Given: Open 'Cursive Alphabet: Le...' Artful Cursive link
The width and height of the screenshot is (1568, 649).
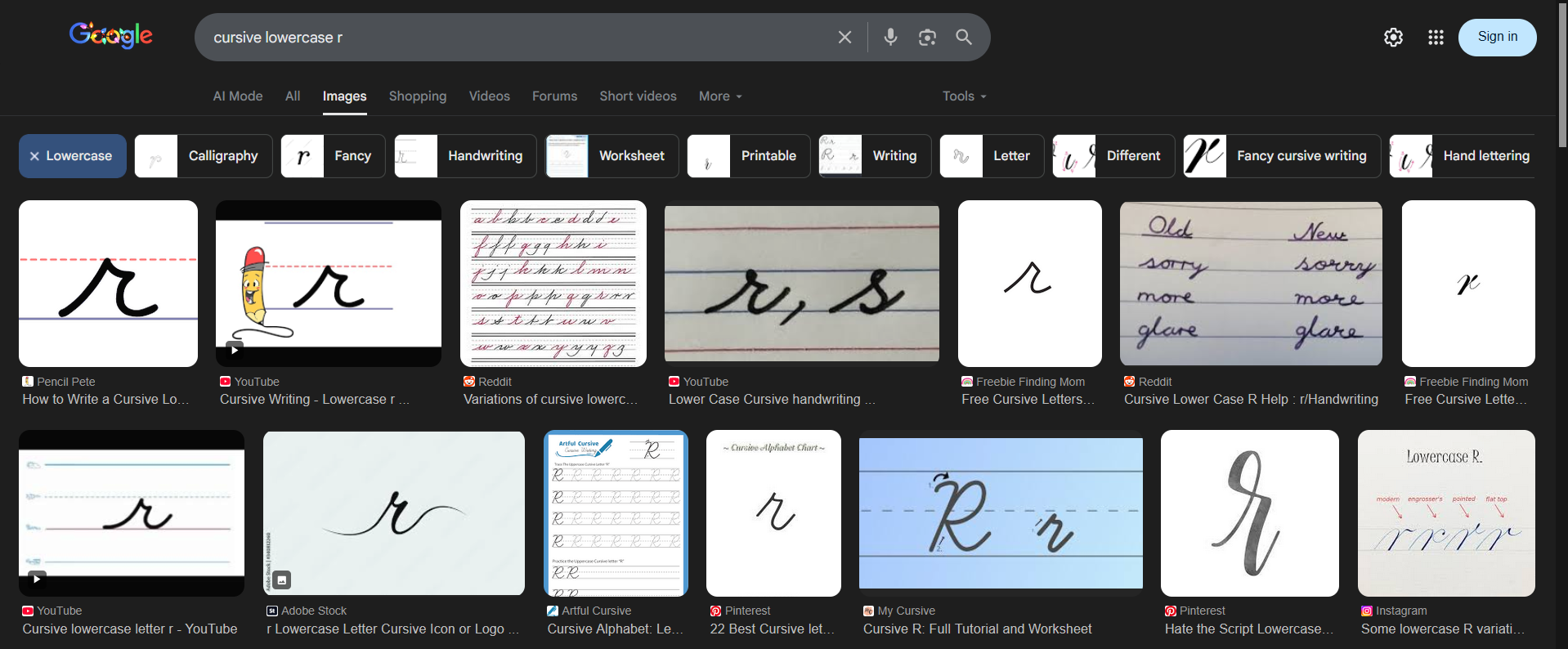Looking at the screenshot, I should point(616,629).
